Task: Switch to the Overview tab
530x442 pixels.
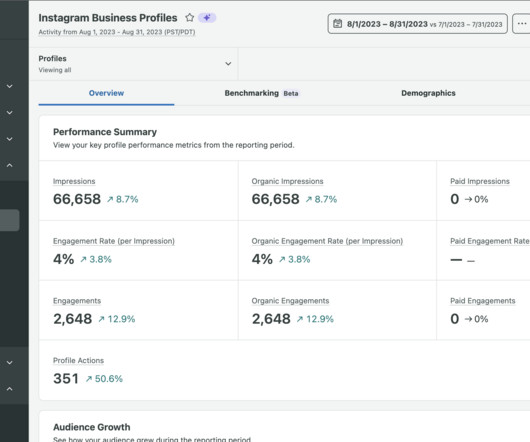Action: coord(106,93)
